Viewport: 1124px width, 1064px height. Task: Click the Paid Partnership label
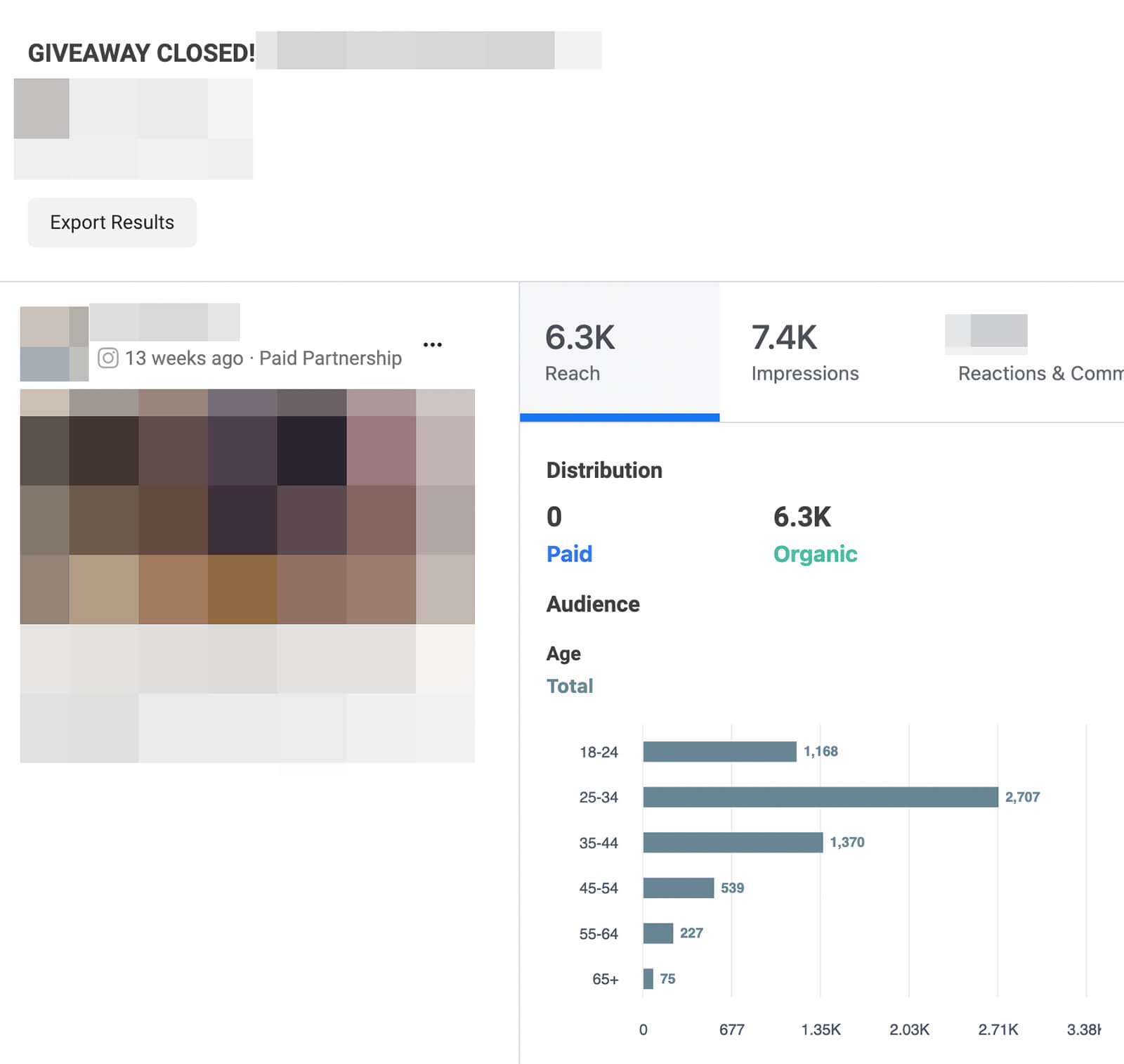[330, 358]
